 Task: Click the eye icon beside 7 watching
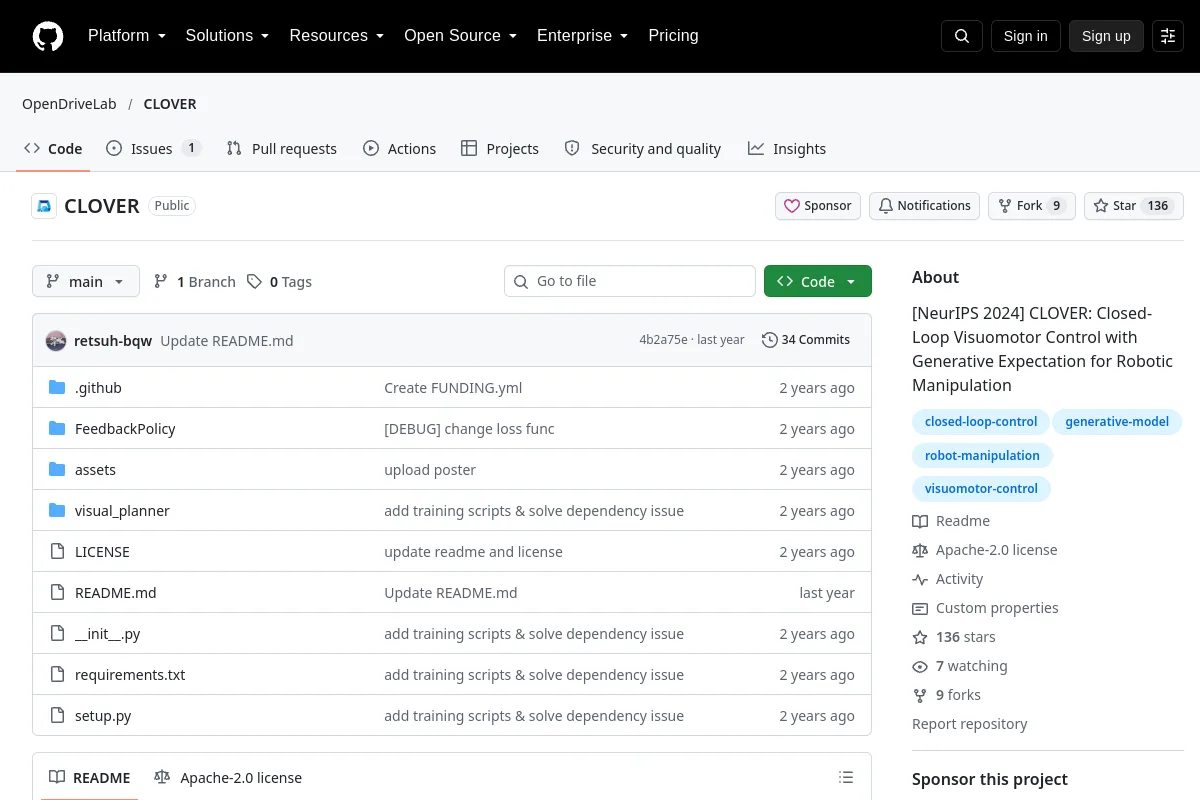(920, 666)
